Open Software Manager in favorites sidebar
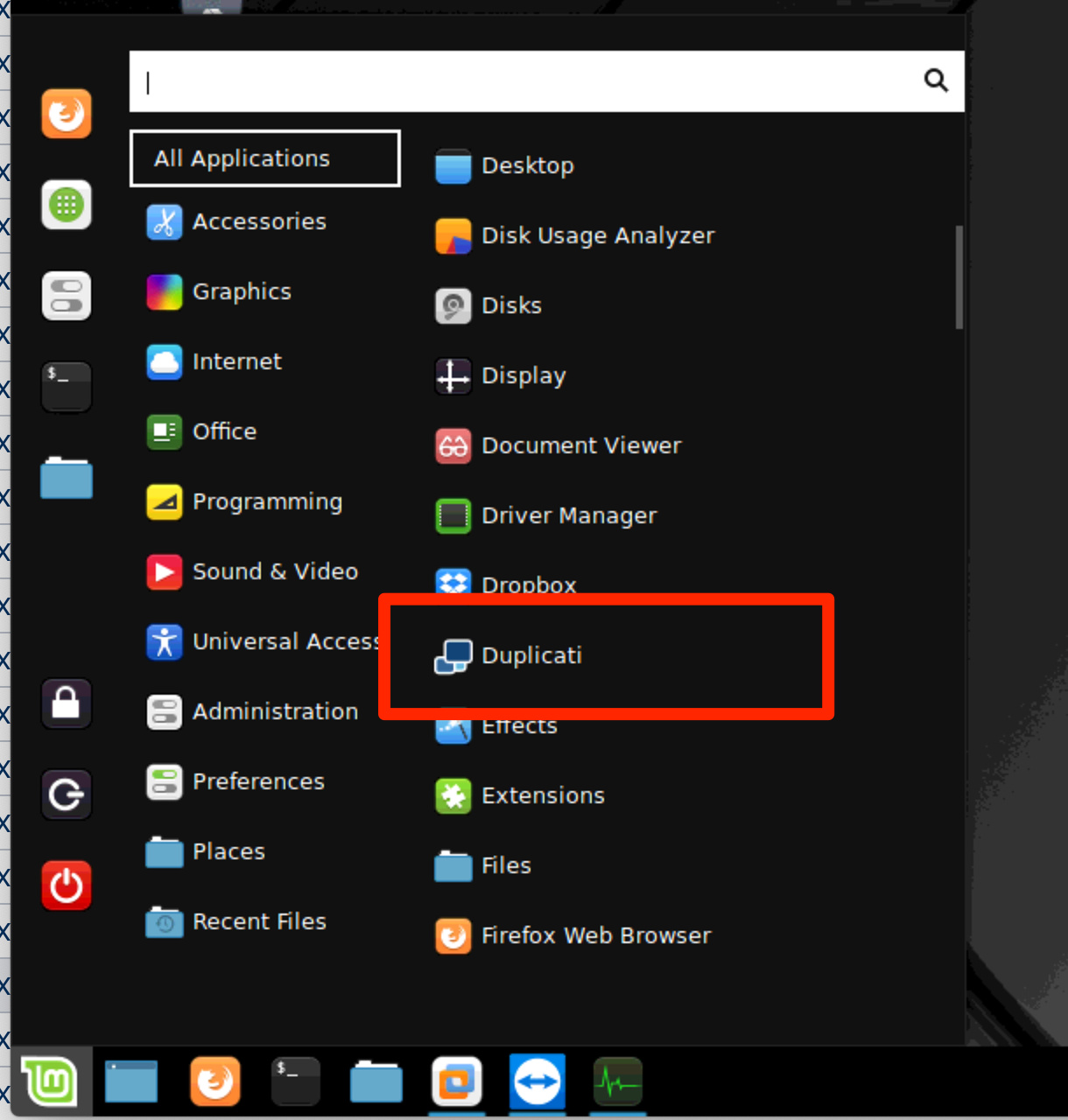Viewport: 1068px width, 1120px height. pyautogui.click(x=67, y=205)
